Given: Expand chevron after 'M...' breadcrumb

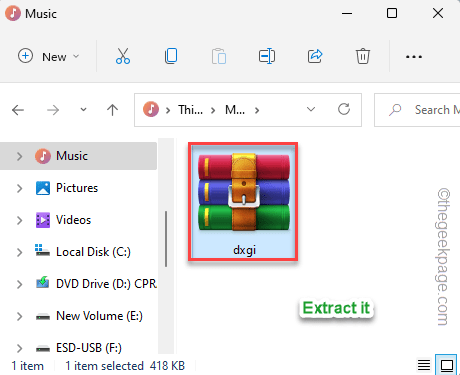Looking at the screenshot, I should (257, 110).
